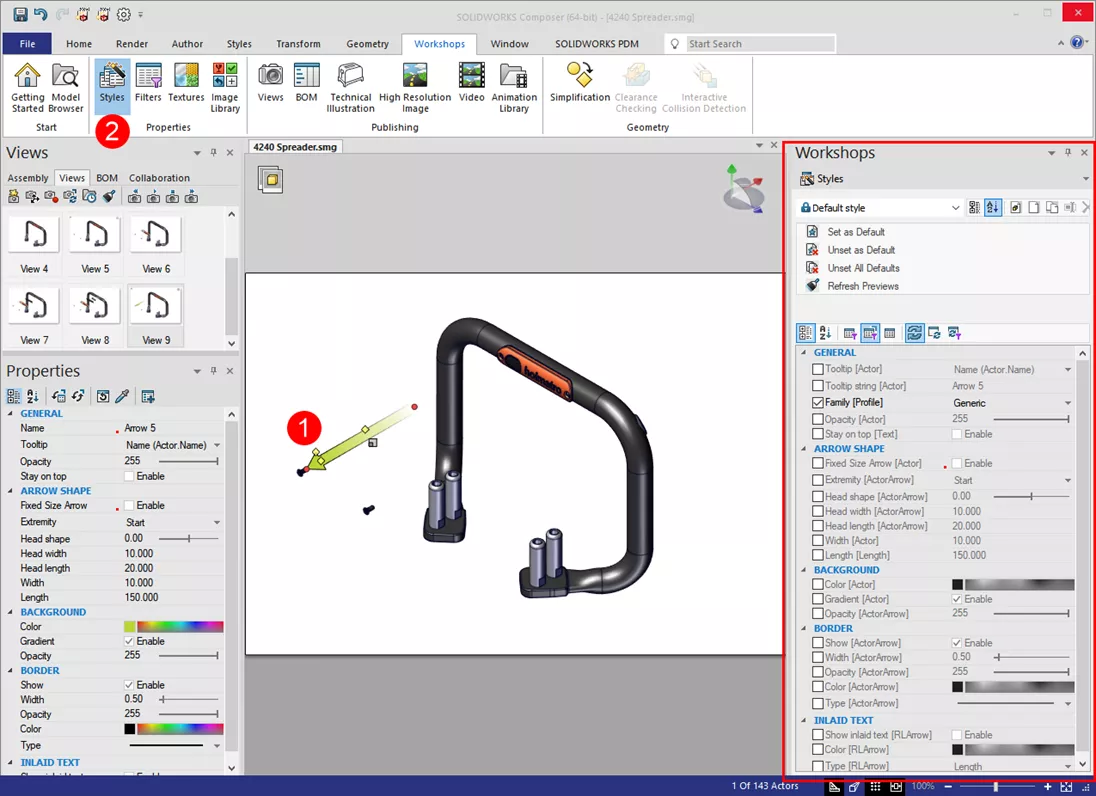1096x796 pixels.
Task: Switch to the Assembly tab in the left panel
Action: (x=28, y=178)
